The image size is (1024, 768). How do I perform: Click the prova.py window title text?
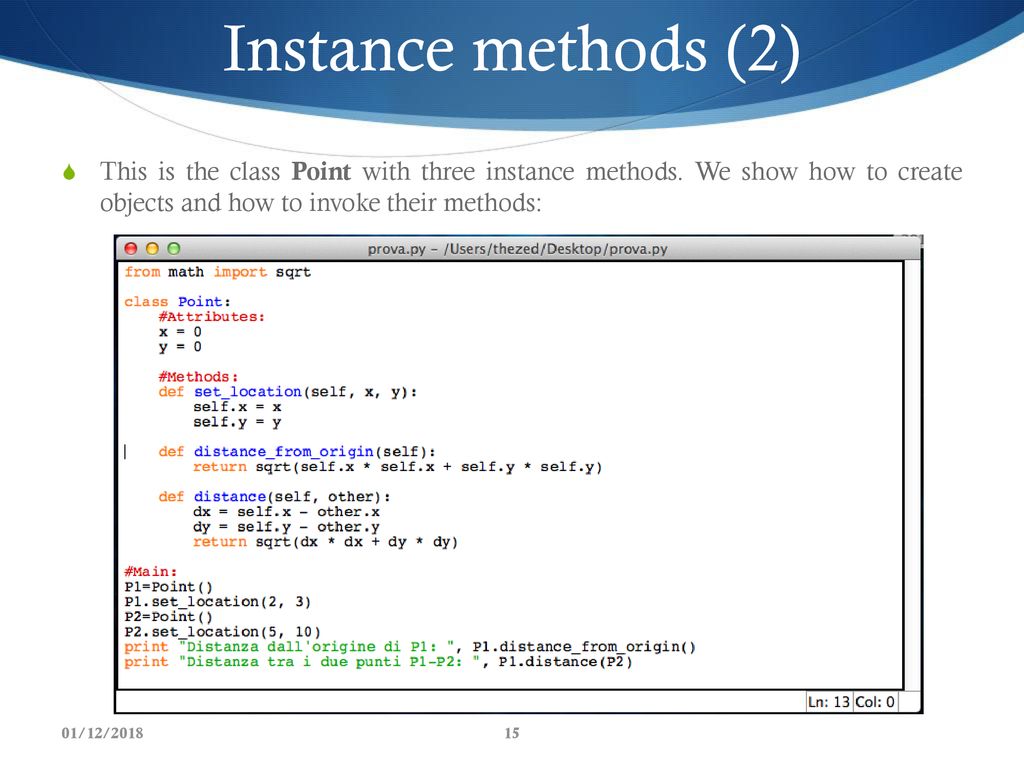click(517, 249)
